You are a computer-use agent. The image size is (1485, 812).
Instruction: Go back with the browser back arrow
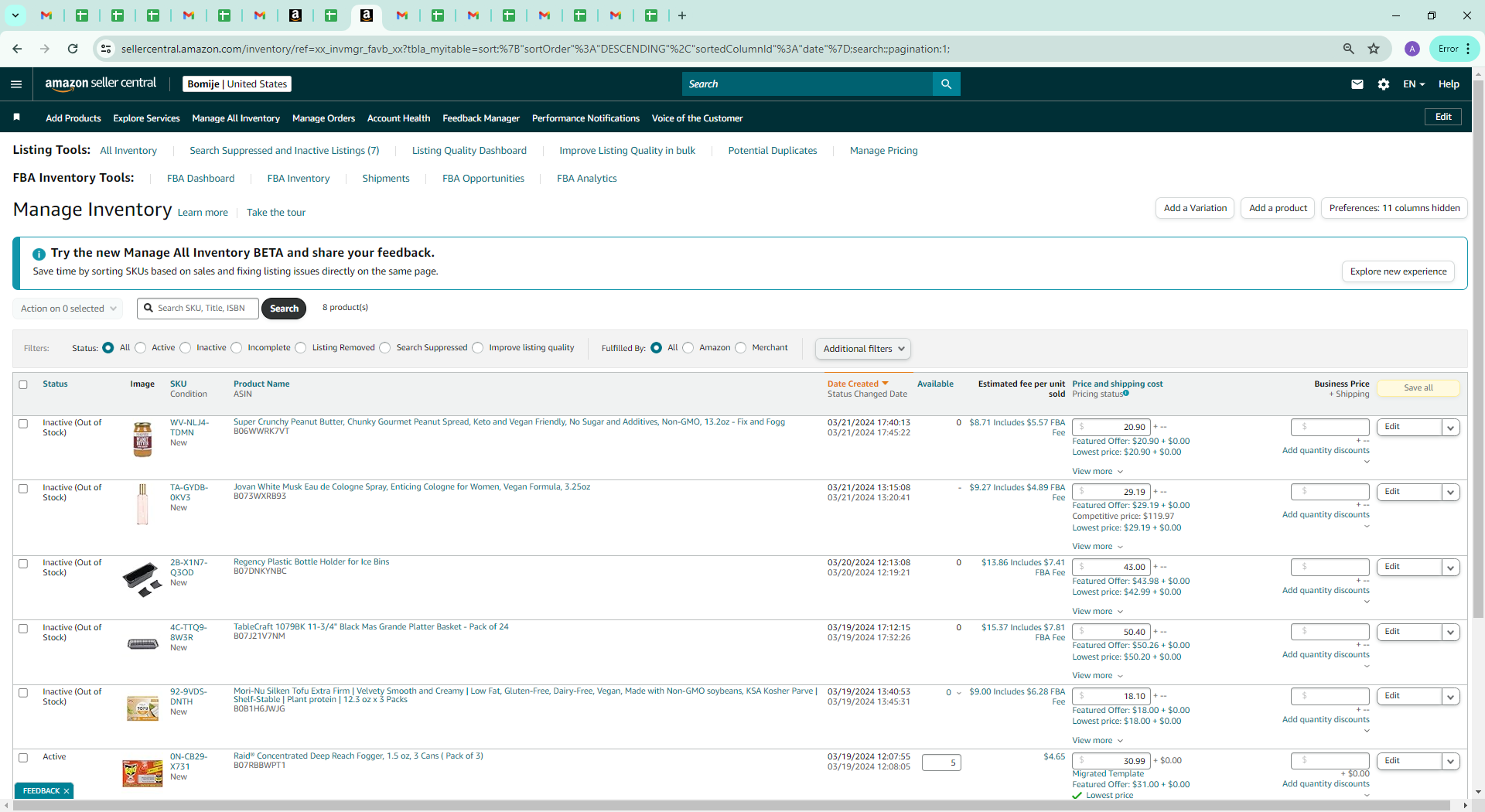click(17, 49)
